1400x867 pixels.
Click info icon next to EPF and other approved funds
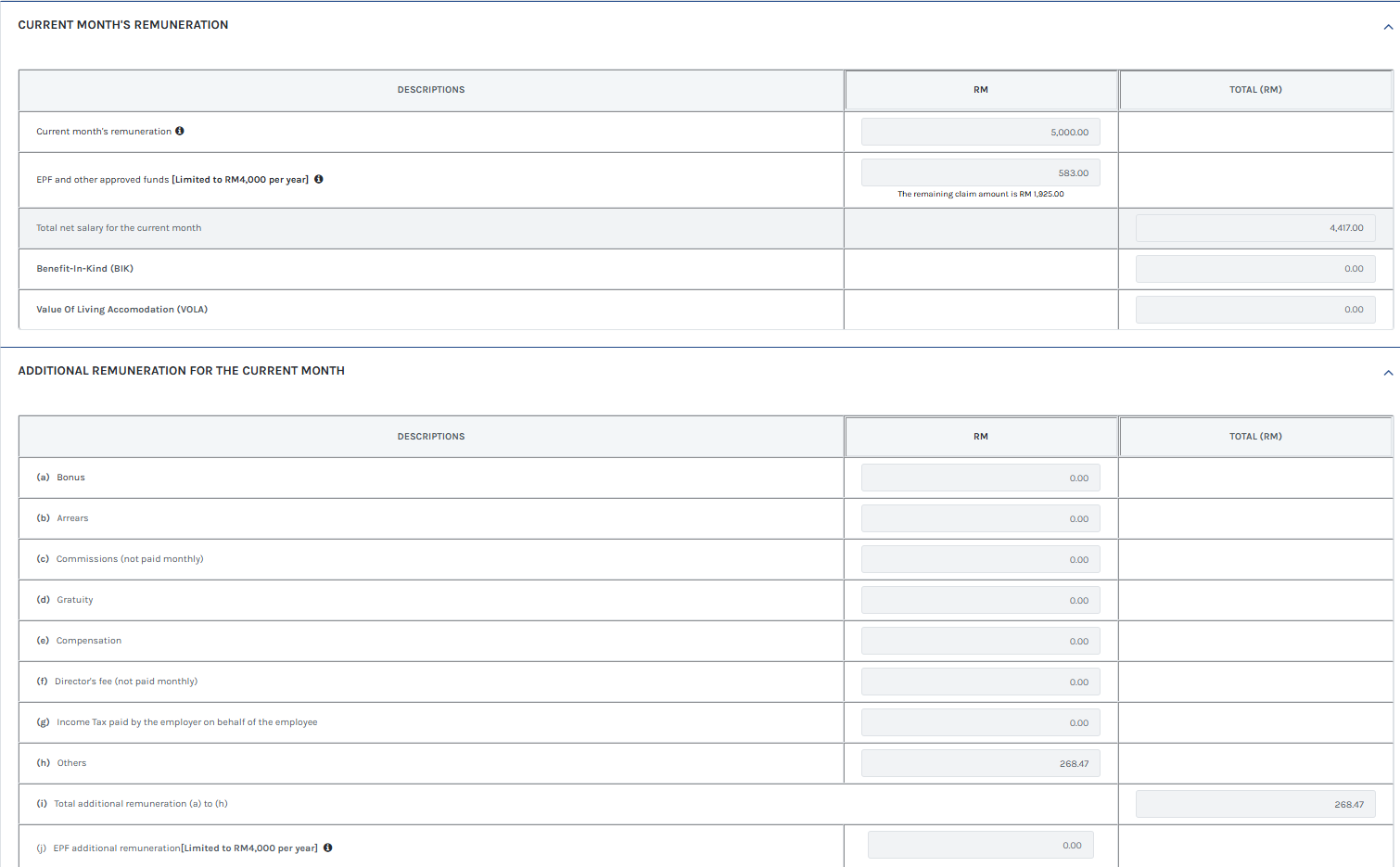[318, 179]
